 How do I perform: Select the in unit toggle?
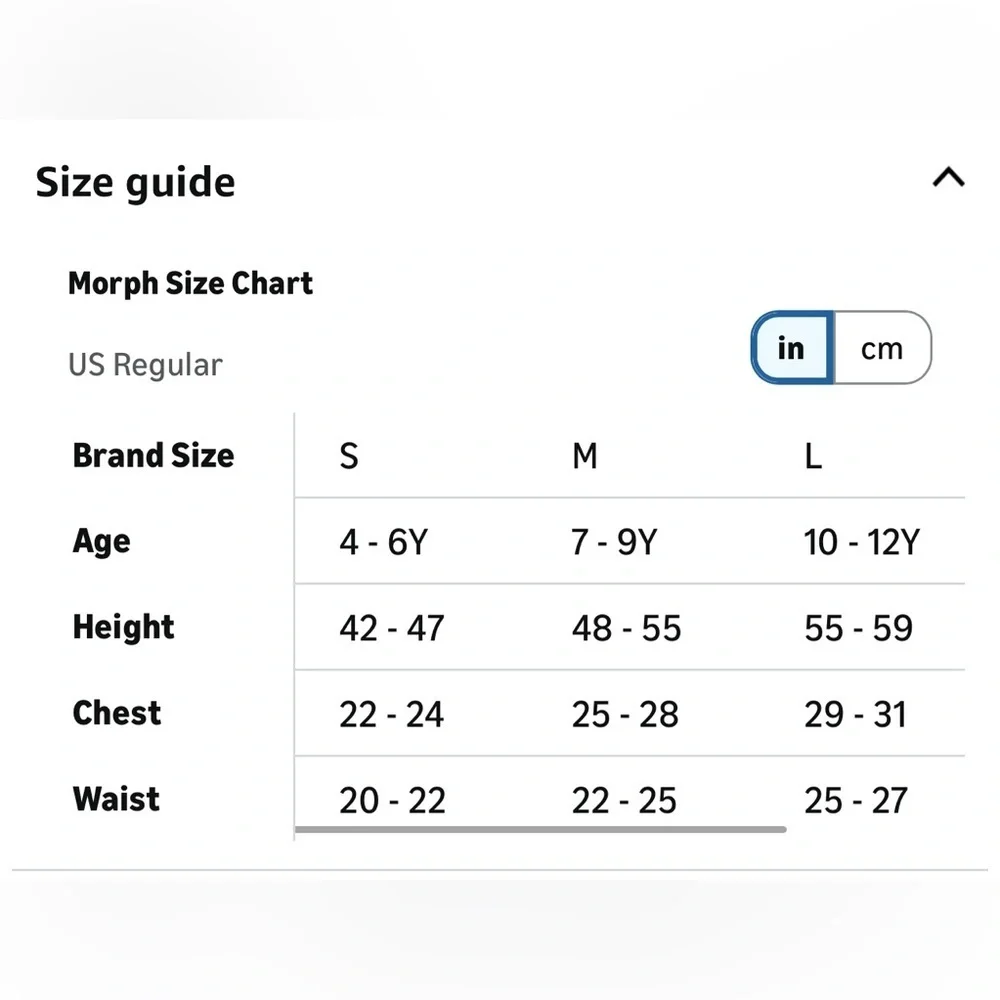pos(791,348)
